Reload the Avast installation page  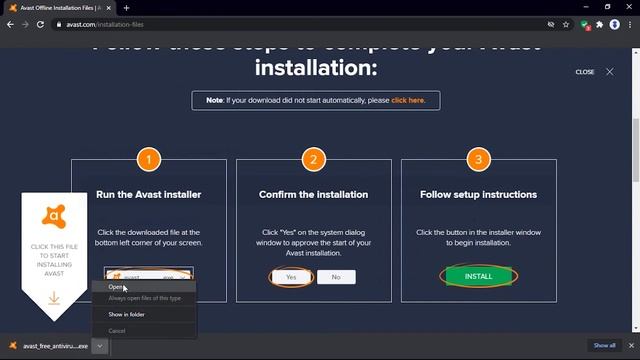[x=40, y=25]
